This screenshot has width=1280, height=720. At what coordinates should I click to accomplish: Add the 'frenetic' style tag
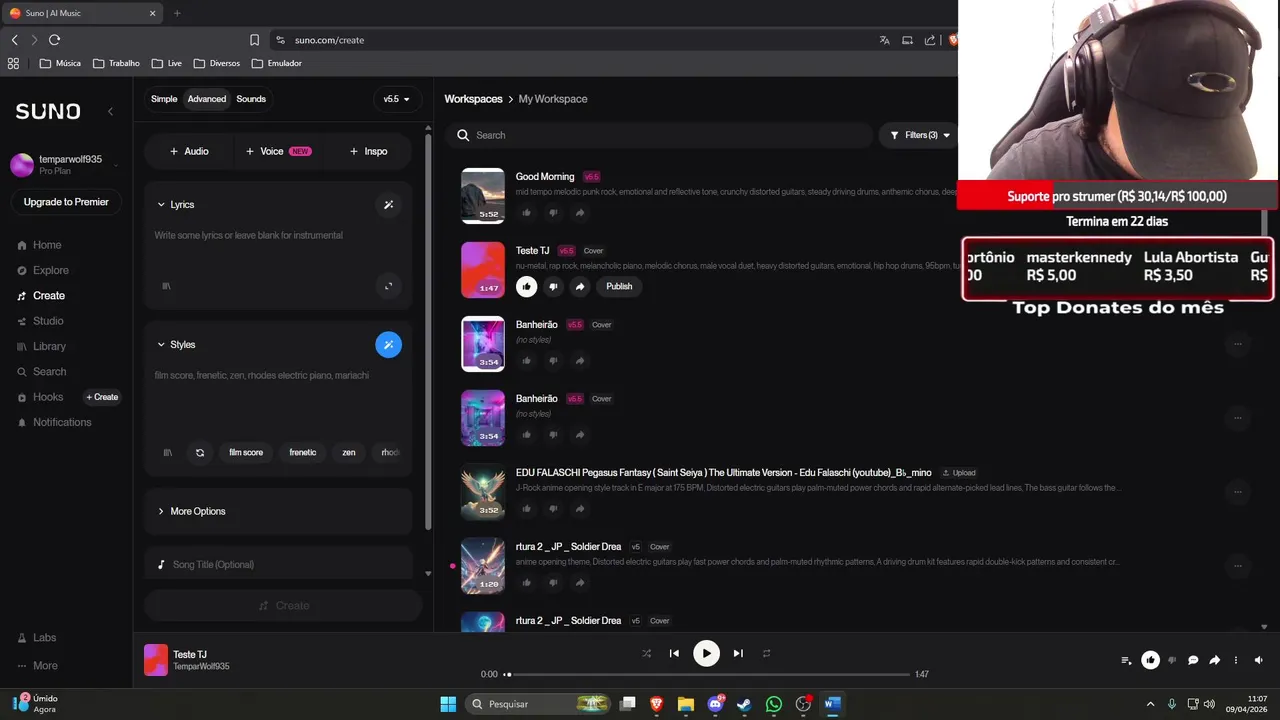[x=303, y=453]
